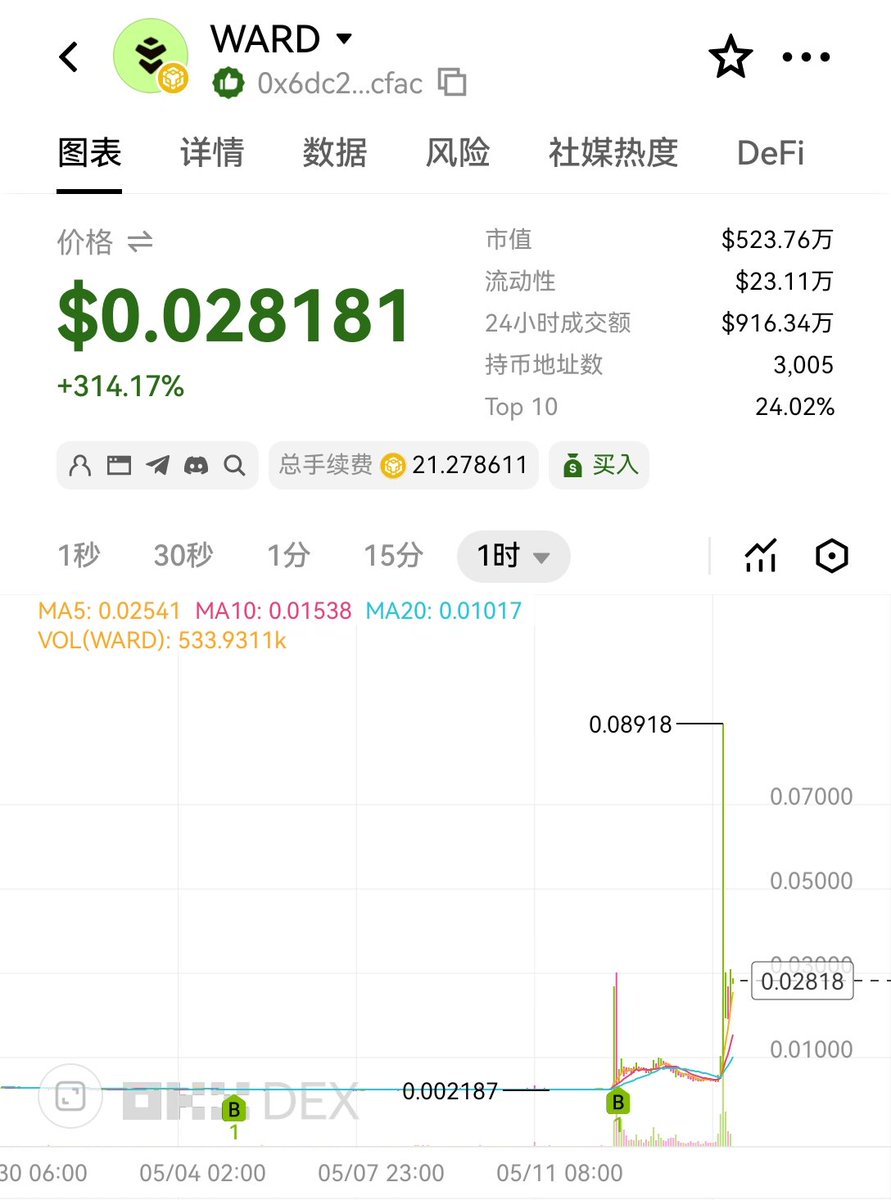Tap the B buy marker near 05/11
Image resolution: width=891 pixels, height=1200 pixels.
pyautogui.click(x=618, y=1103)
